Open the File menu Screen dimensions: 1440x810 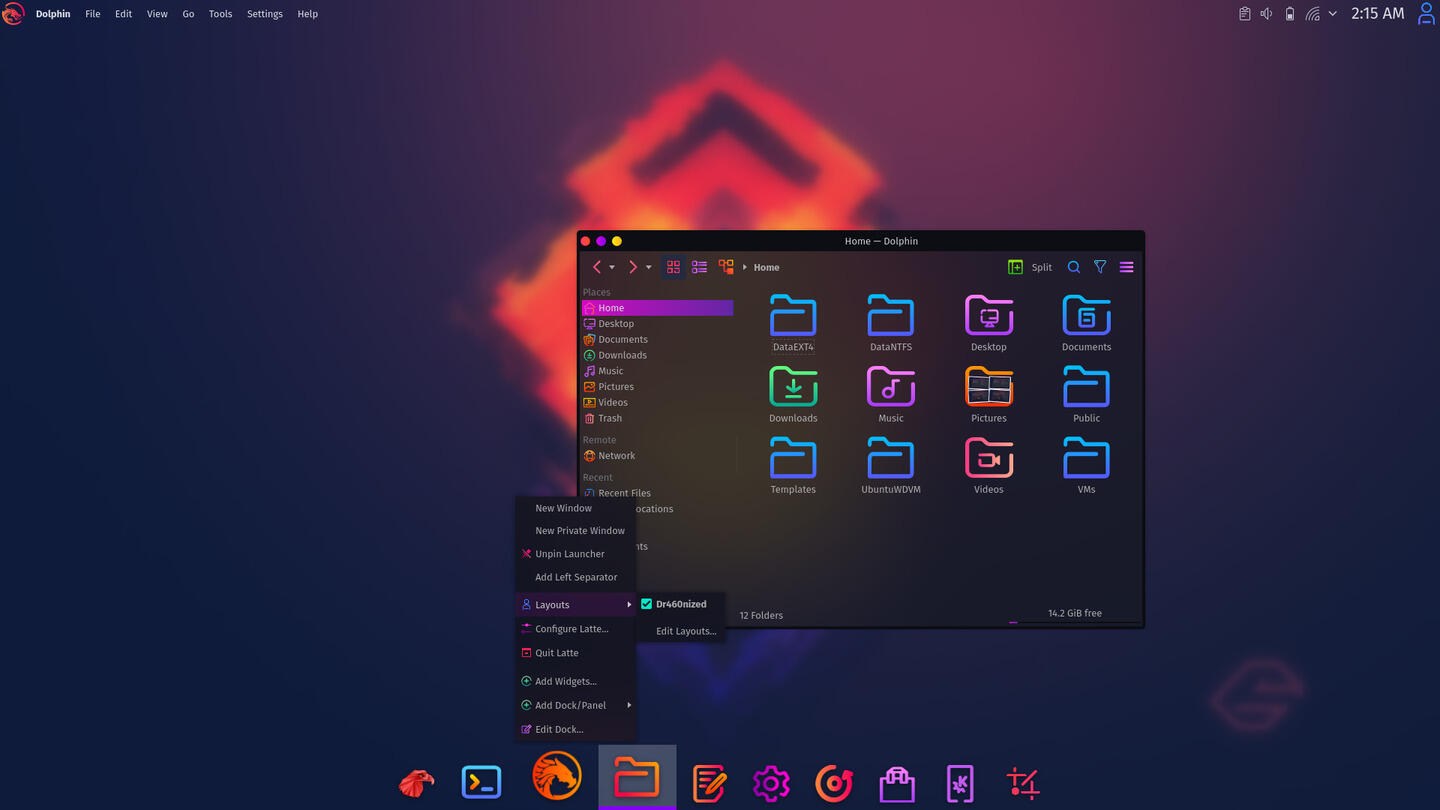(x=93, y=14)
